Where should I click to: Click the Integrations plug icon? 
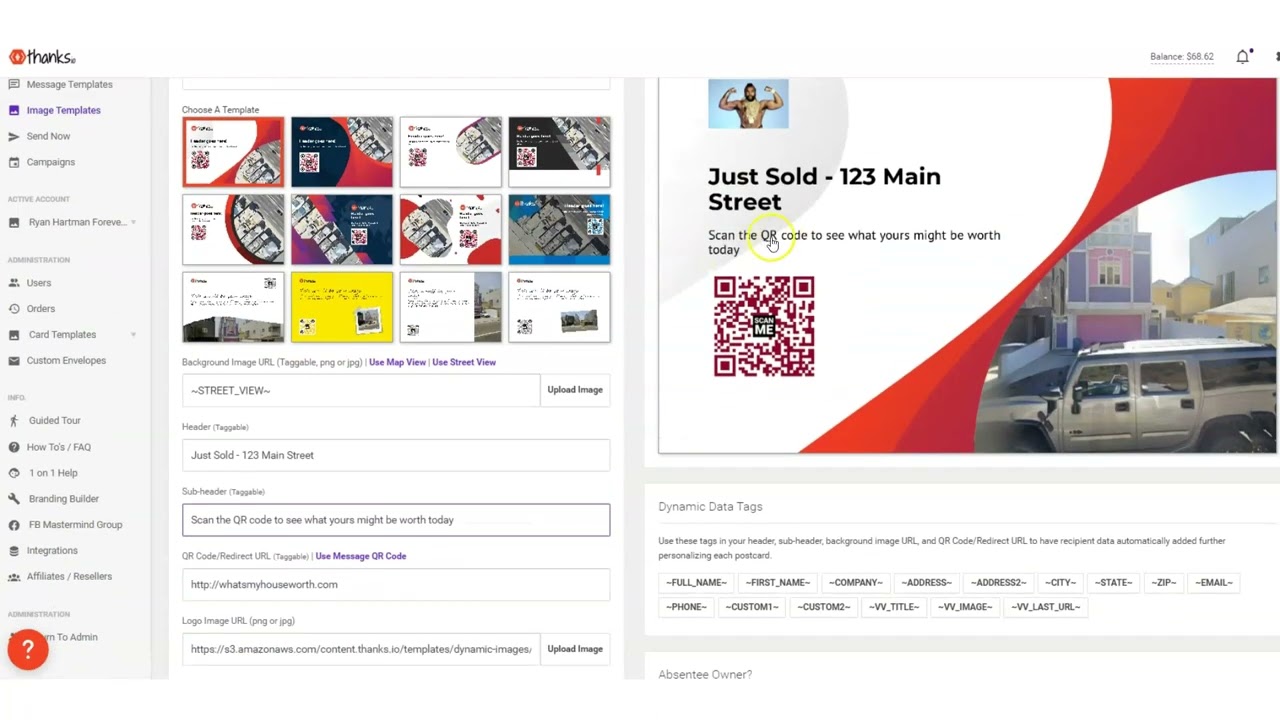(x=14, y=551)
